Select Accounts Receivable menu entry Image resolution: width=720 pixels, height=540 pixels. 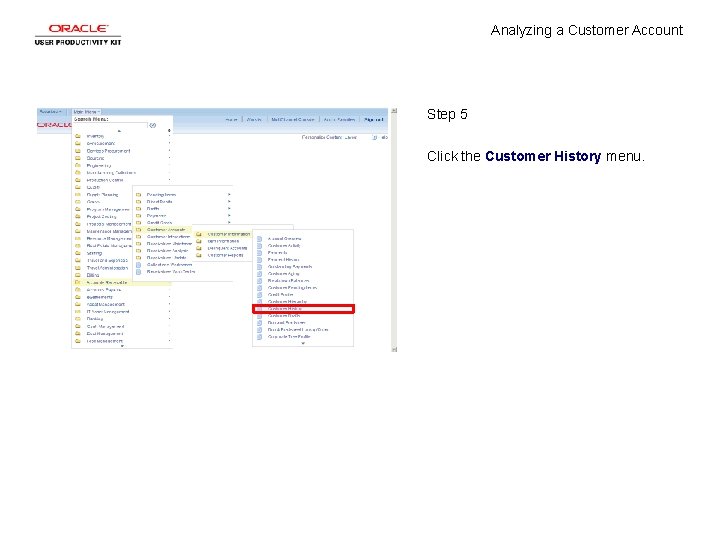click(107, 282)
